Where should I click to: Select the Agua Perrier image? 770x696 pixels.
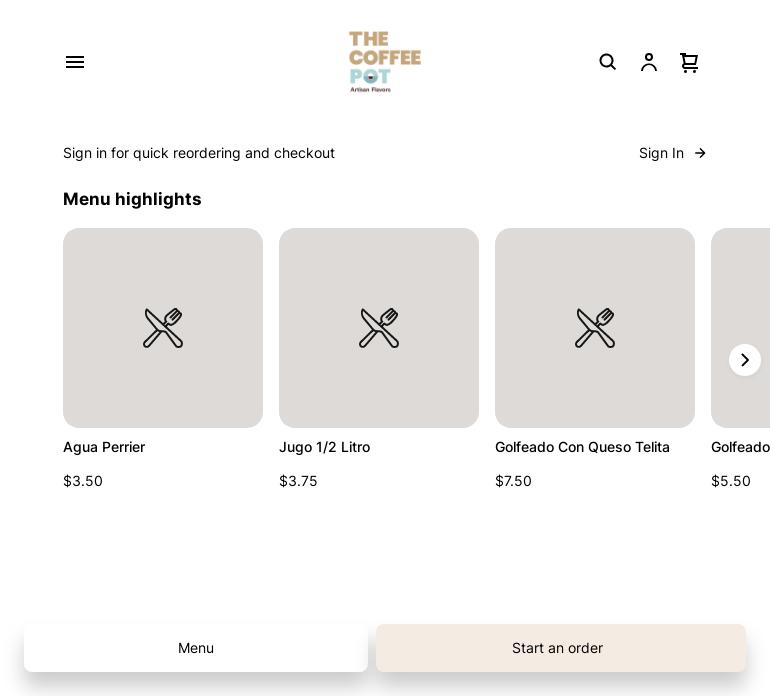click(x=163, y=328)
